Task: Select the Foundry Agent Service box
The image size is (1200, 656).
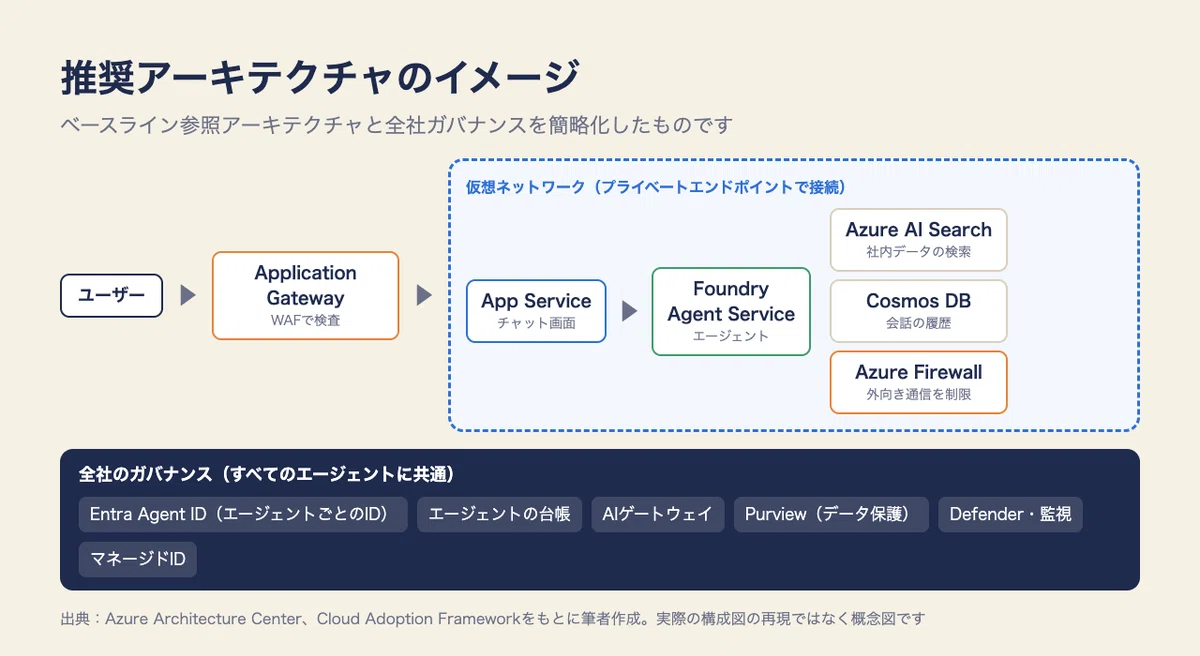Action: click(x=731, y=311)
